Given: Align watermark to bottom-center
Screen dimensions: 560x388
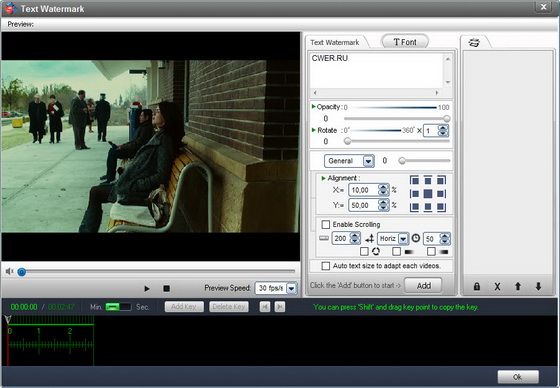Looking at the screenshot, I should (x=428, y=207).
